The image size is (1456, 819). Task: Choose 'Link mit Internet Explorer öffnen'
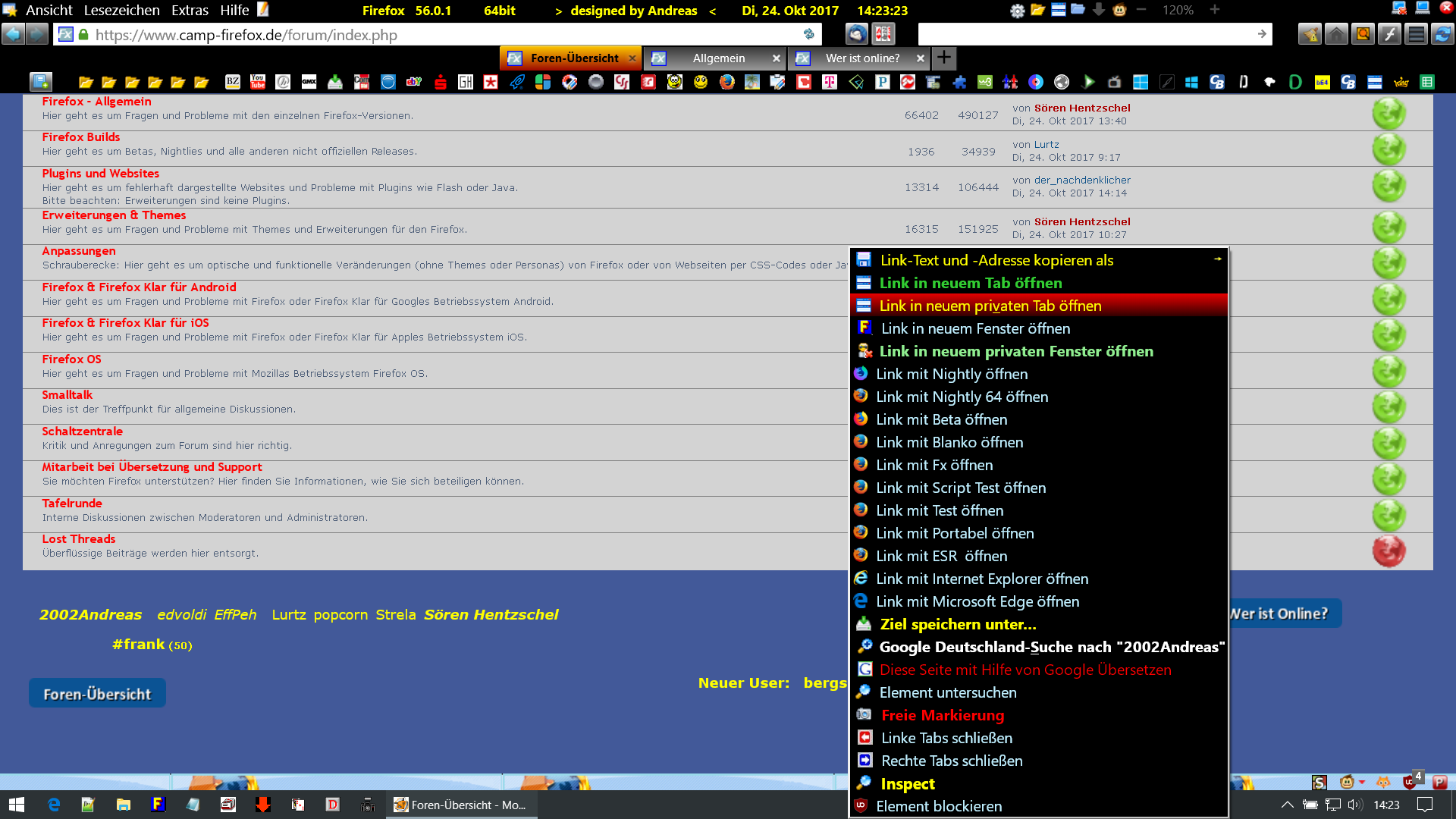[x=981, y=579]
